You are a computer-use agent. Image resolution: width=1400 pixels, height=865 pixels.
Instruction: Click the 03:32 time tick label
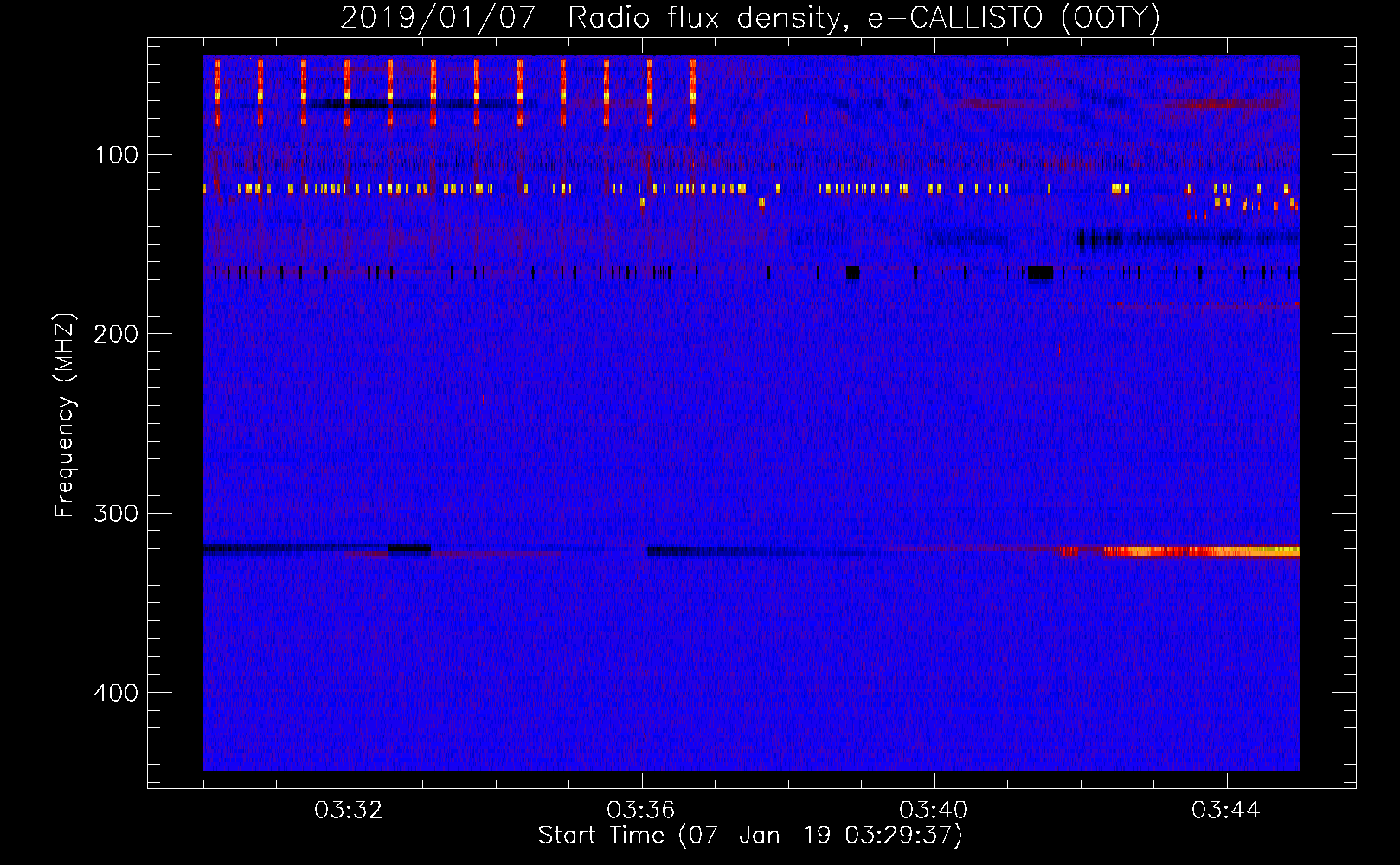tap(349, 811)
